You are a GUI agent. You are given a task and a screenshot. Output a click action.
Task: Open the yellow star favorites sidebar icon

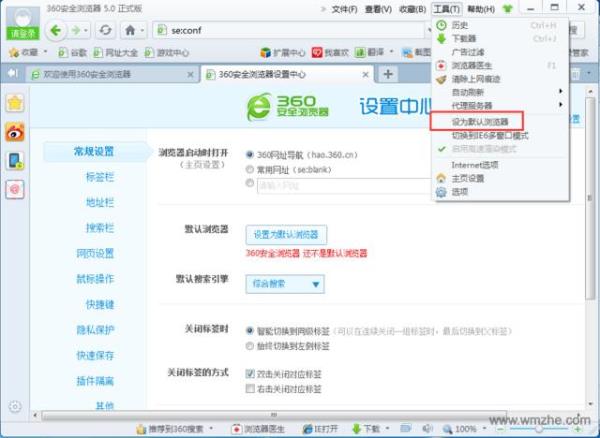click(15, 103)
